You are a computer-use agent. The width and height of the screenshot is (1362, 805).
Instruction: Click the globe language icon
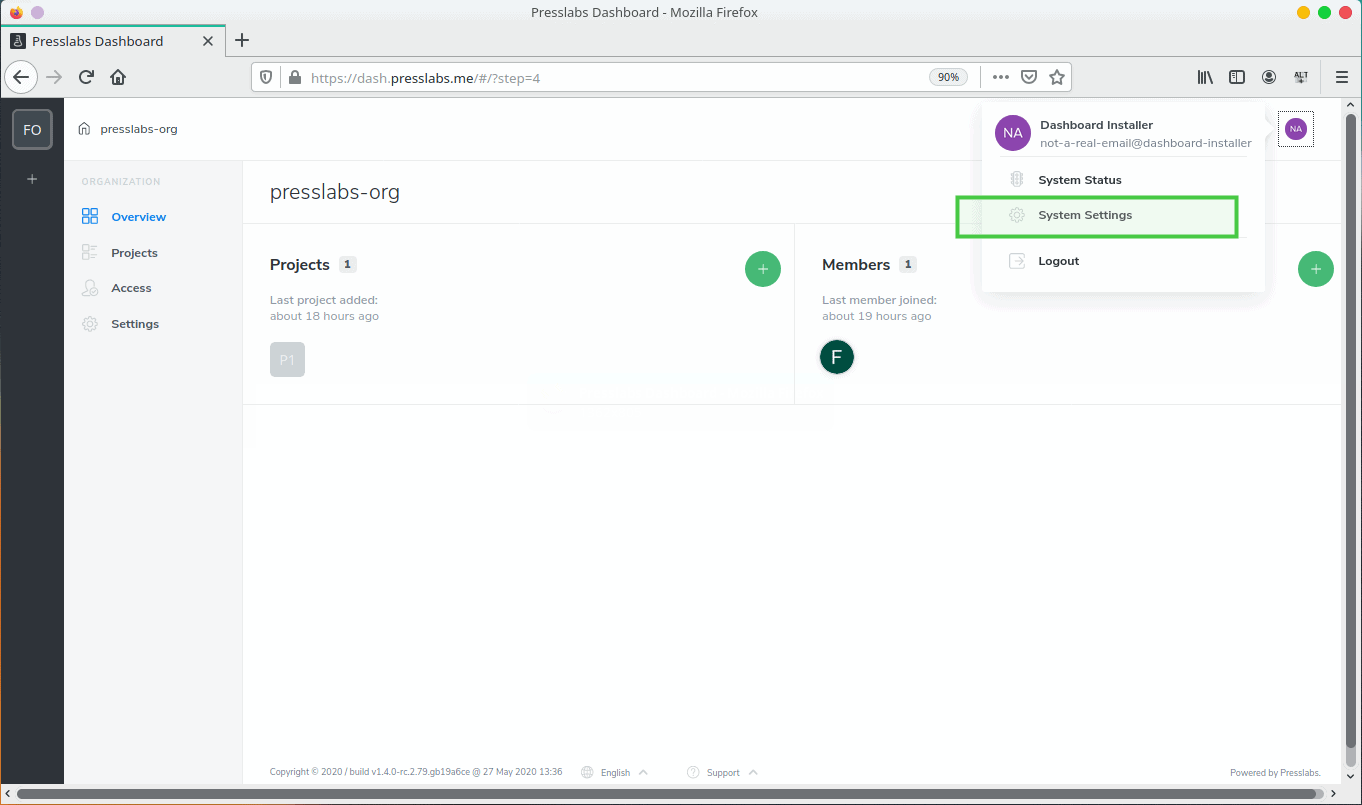[587, 772]
